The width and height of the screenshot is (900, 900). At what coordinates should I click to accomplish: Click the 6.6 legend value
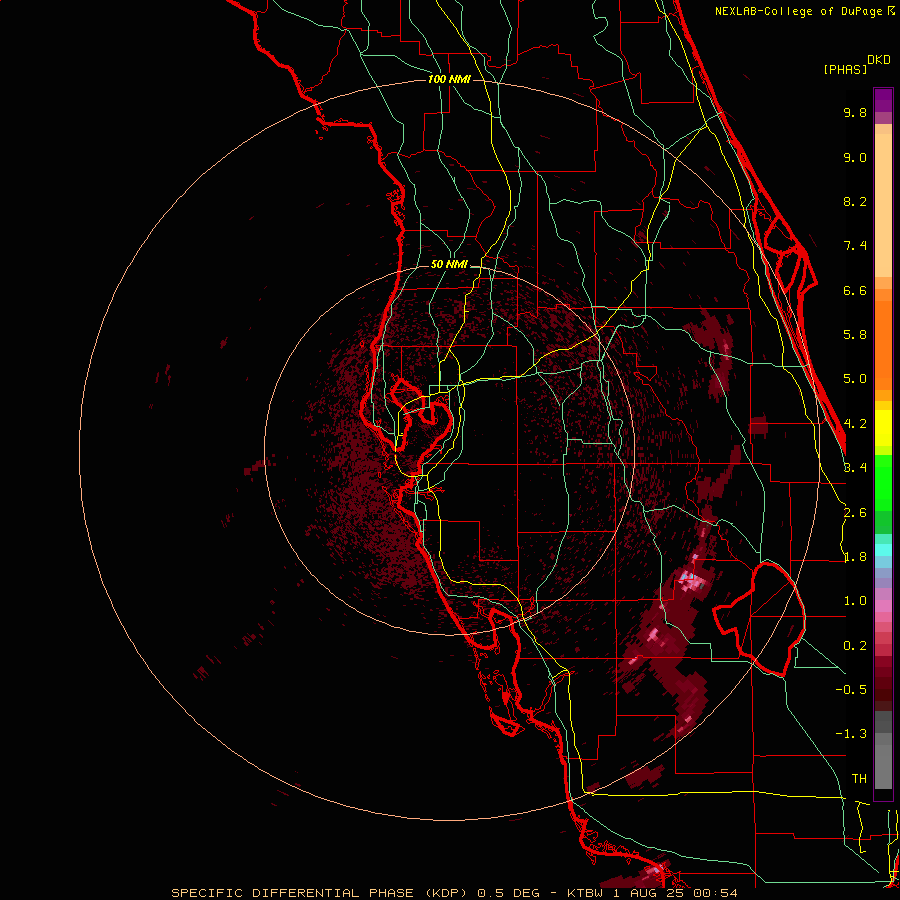[x=855, y=290]
